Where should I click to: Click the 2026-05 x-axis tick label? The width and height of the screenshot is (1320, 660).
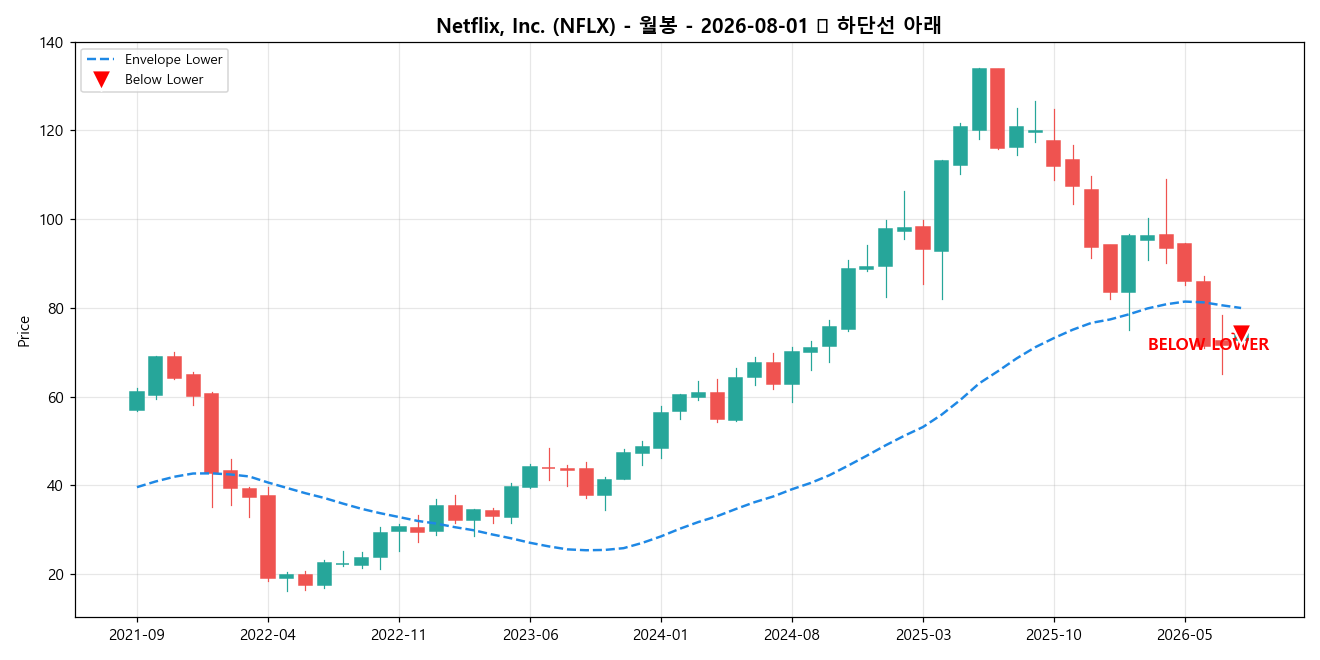tap(1185, 634)
